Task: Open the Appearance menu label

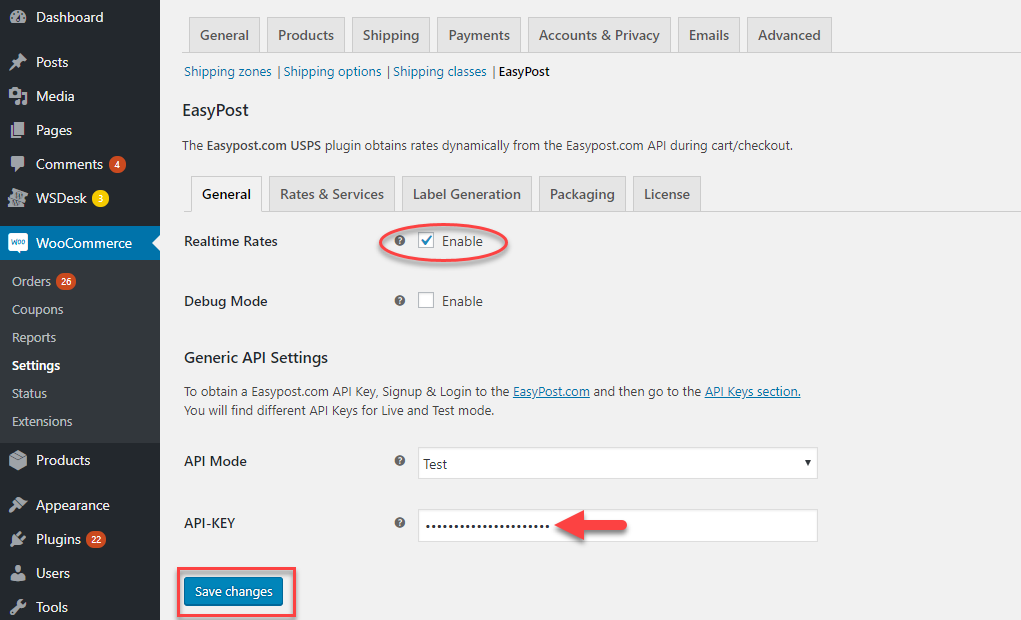Action: click(73, 505)
